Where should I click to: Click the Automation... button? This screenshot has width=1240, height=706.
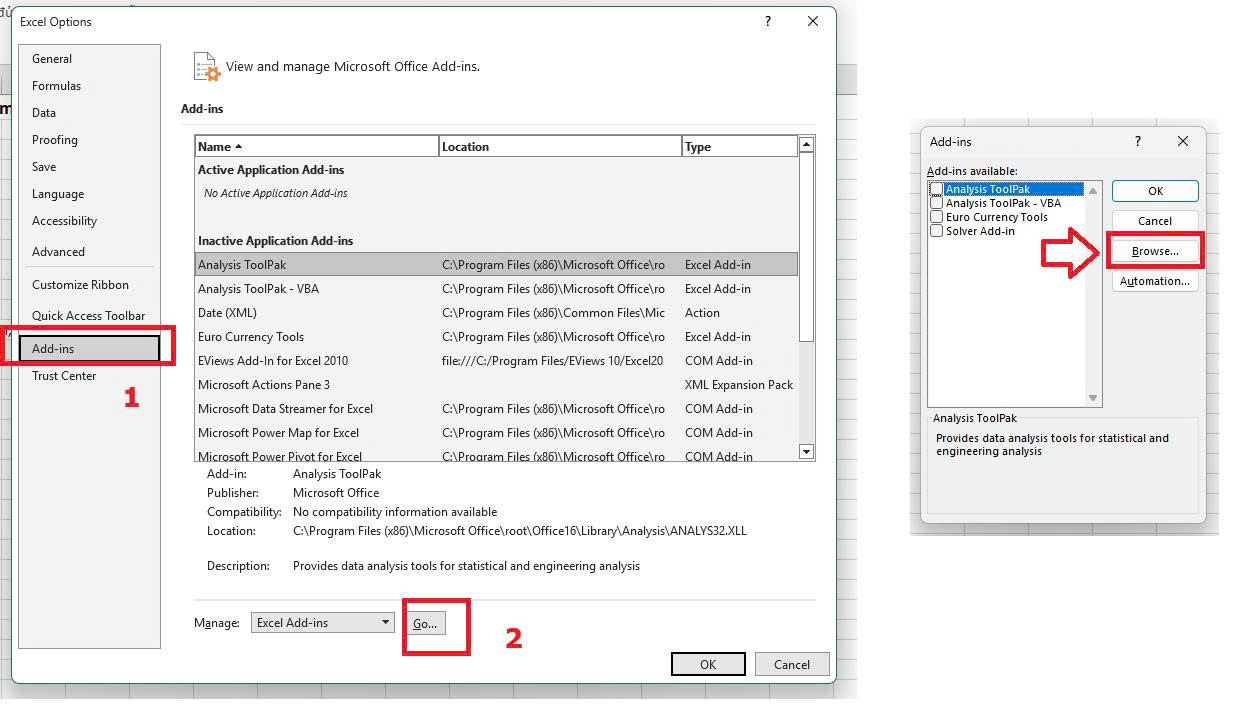click(x=1155, y=281)
